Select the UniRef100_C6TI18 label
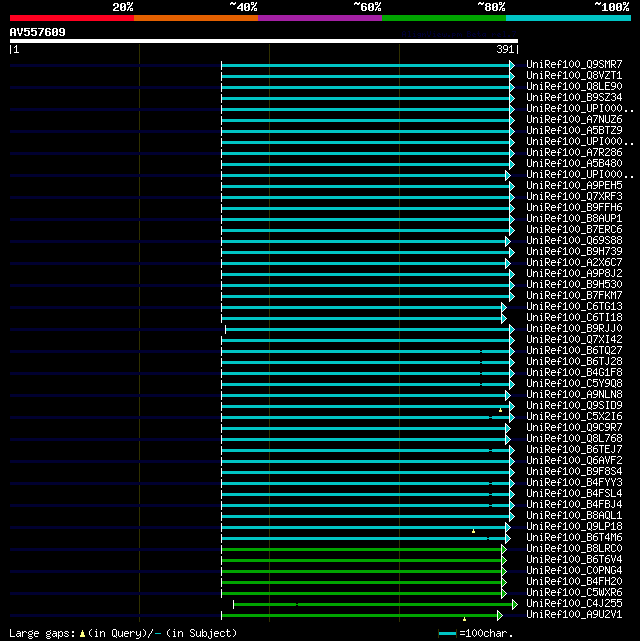 click(574, 318)
